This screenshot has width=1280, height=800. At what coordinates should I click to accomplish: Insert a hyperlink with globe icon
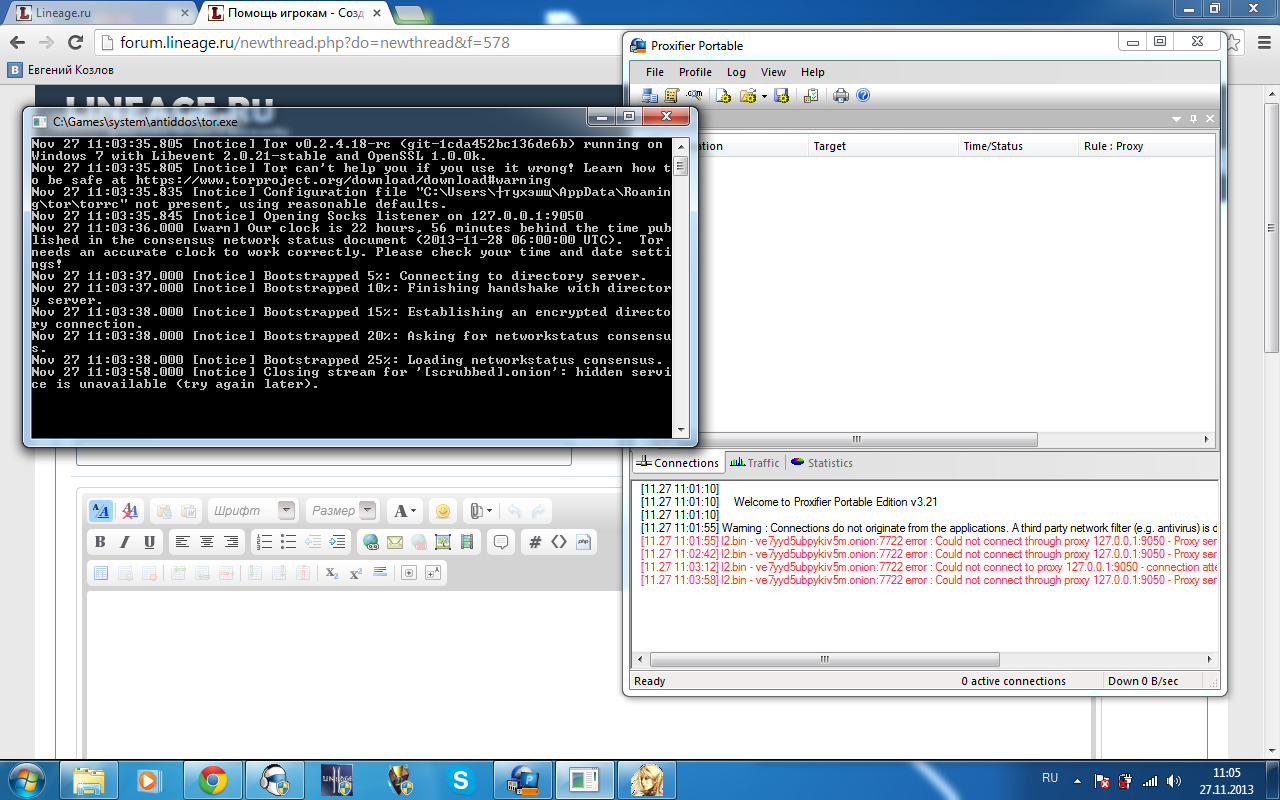coord(371,542)
